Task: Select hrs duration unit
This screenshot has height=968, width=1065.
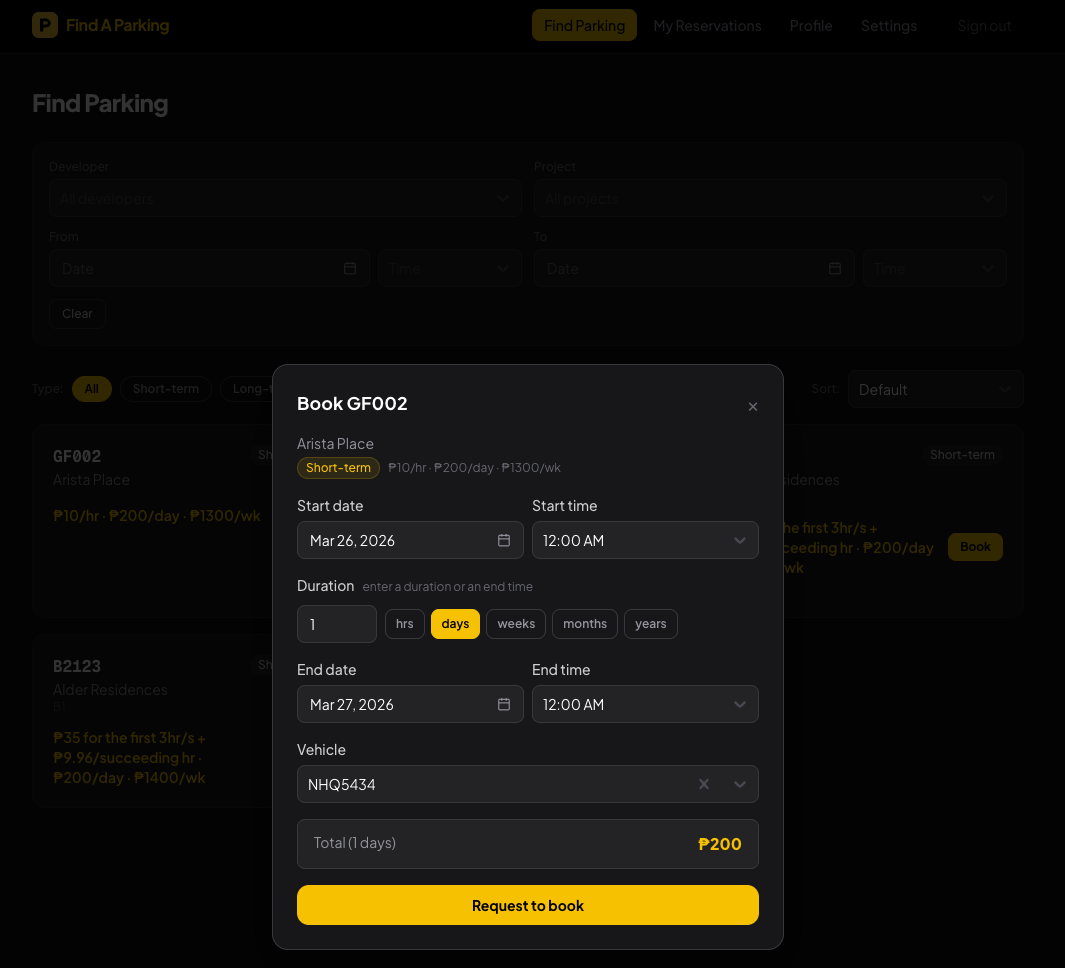Action: click(405, 624)
